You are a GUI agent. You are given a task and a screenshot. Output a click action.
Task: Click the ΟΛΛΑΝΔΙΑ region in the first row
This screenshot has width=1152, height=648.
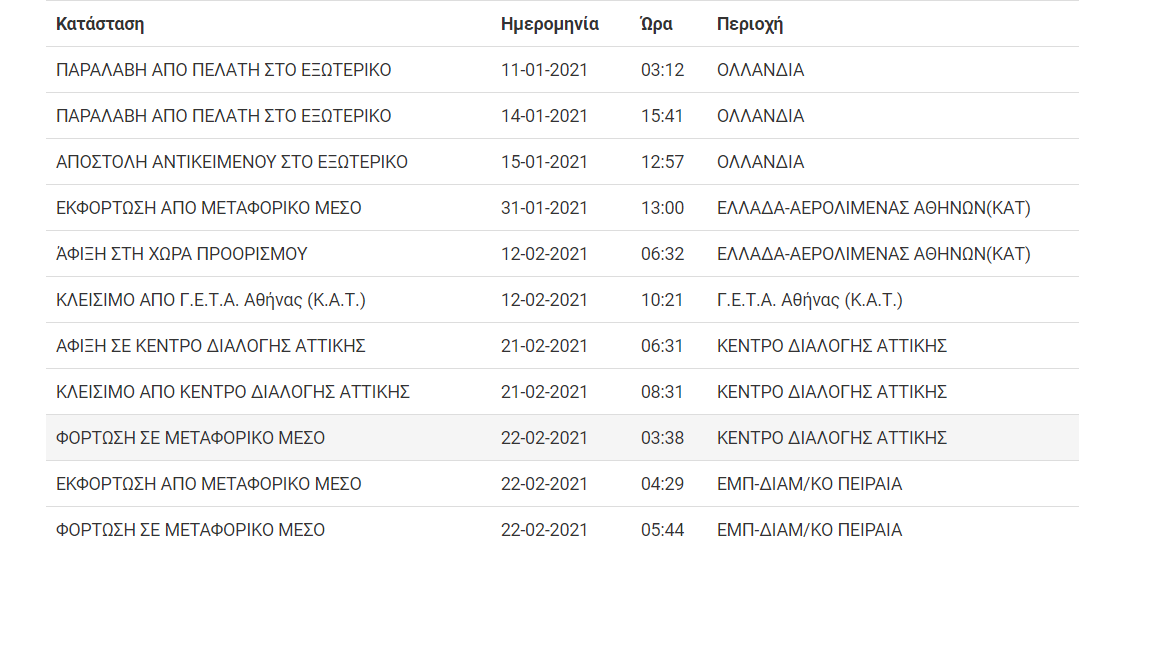(x=760, y=70)
